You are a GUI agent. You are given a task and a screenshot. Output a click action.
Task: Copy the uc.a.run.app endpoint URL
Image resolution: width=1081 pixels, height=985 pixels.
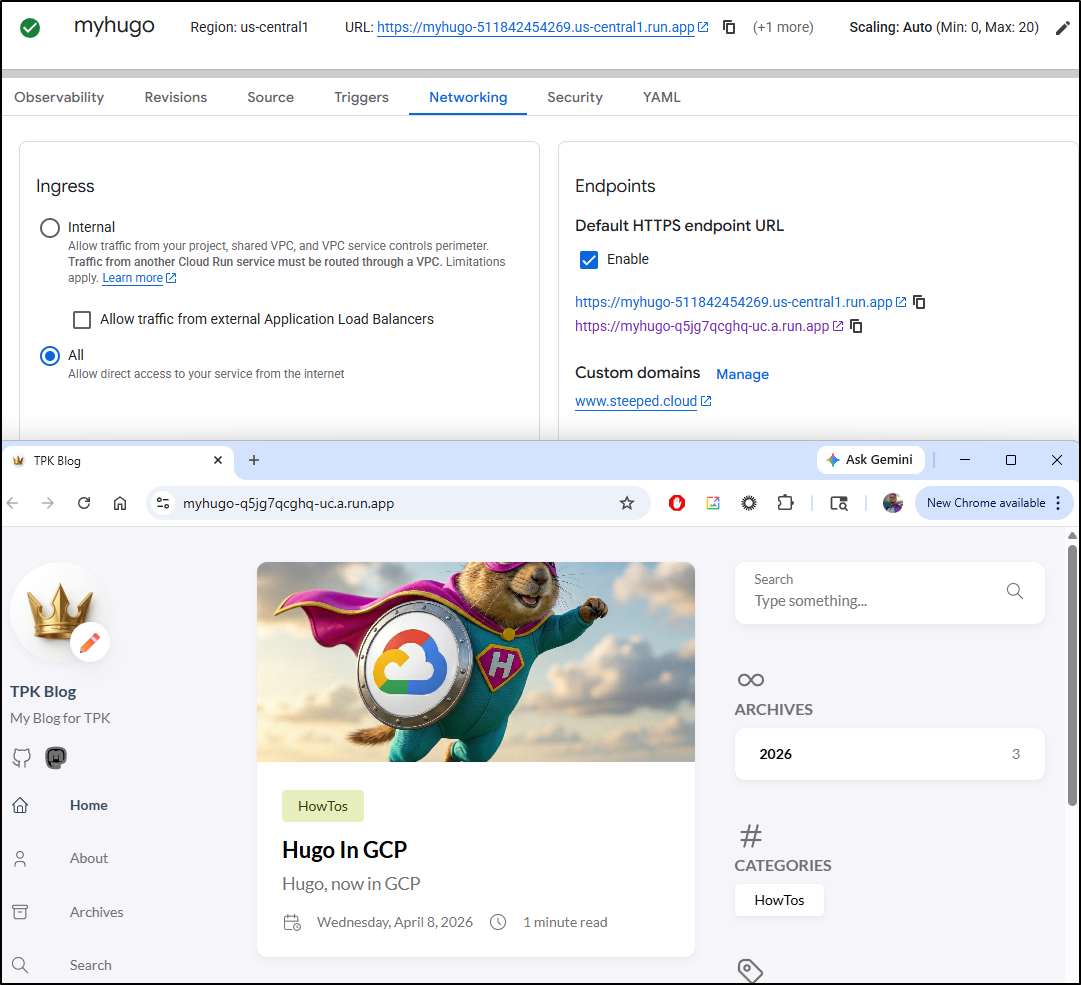coord(857,326)
